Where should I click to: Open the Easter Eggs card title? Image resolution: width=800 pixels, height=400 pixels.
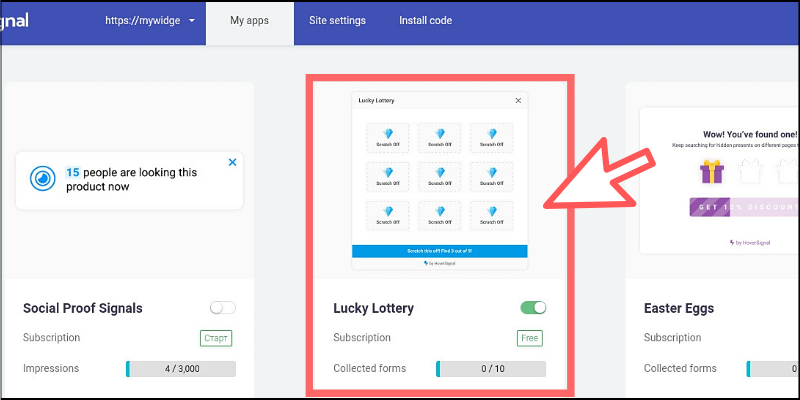[x=679, y=308]
